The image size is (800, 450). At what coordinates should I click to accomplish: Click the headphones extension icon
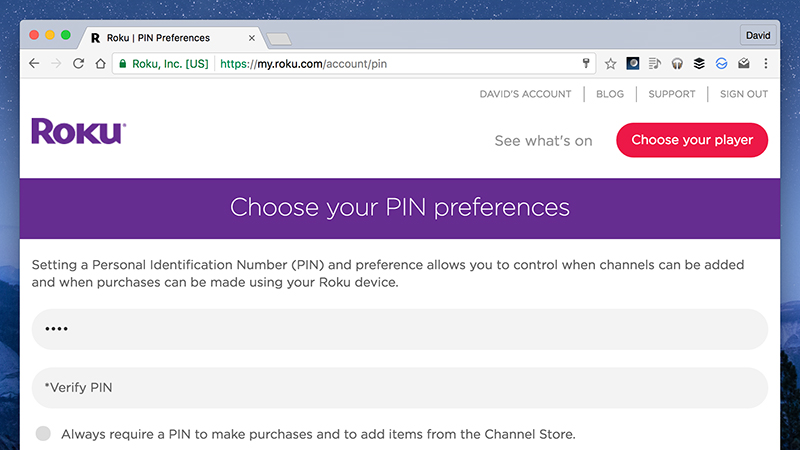tap(677, 64)
